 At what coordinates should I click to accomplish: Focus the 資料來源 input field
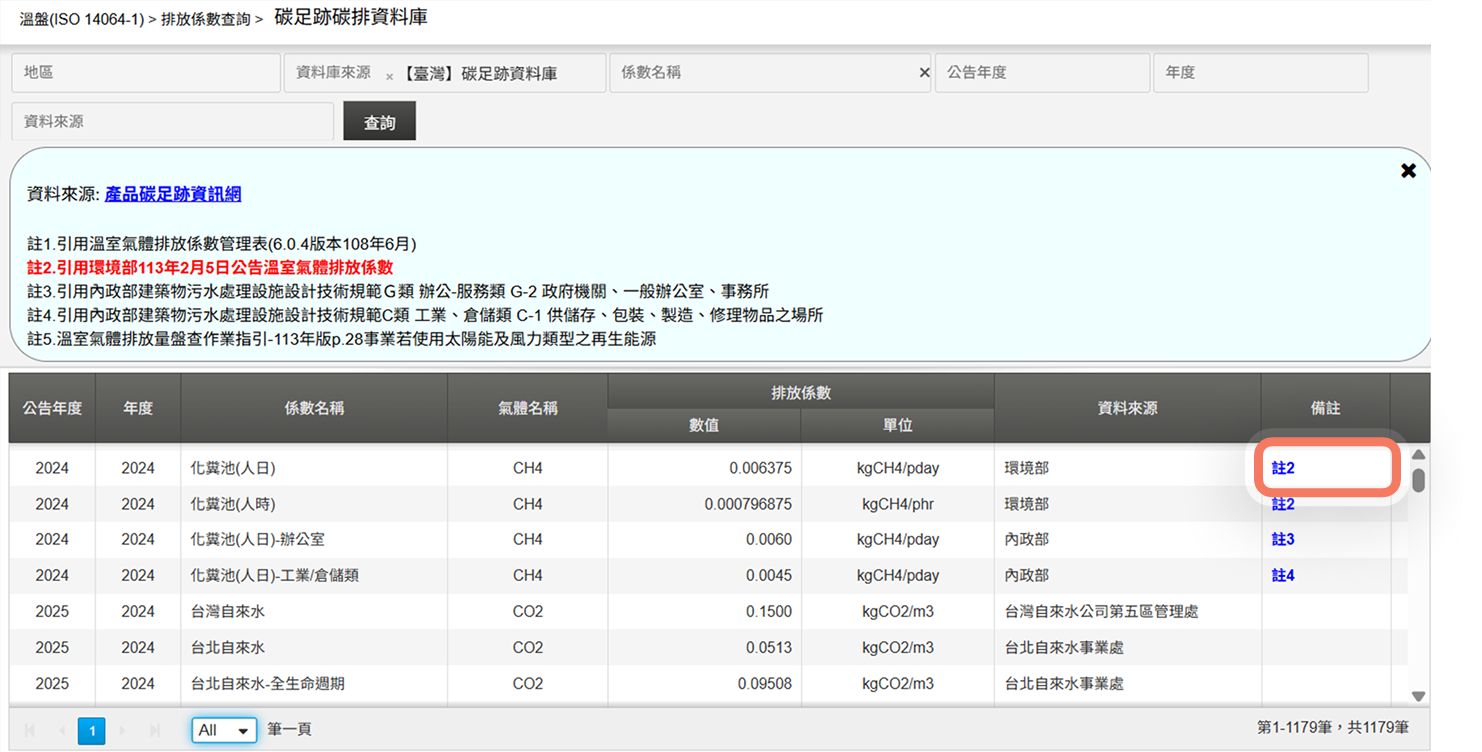click(x=172, y=122)
